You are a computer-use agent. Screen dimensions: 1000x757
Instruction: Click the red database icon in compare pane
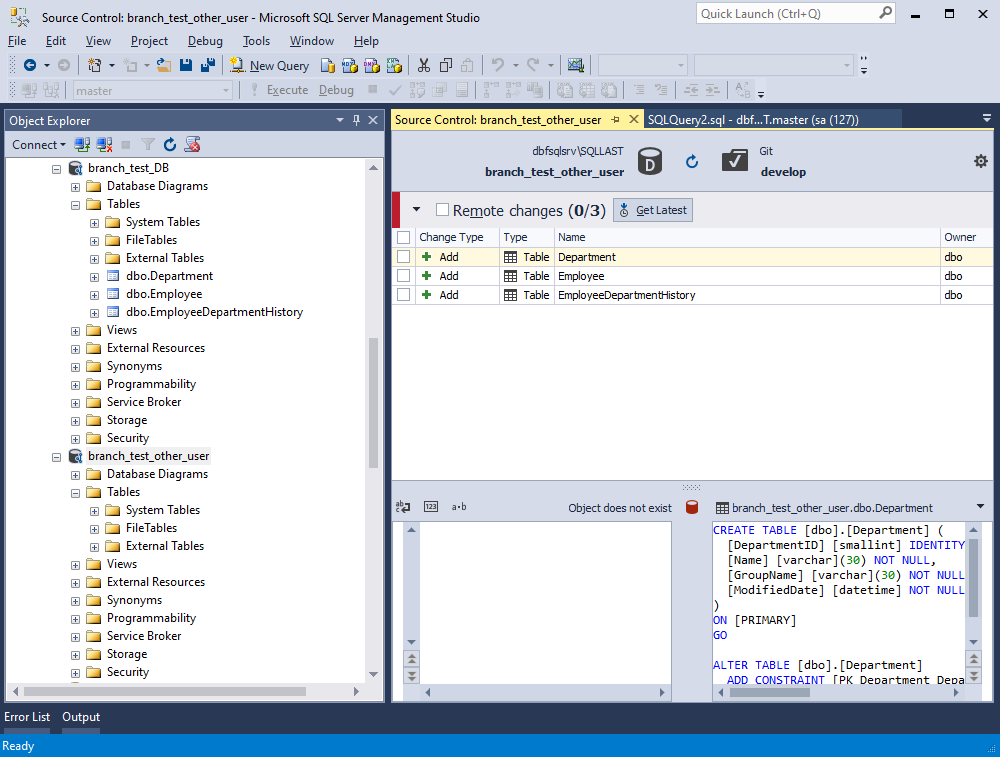point(691,508)
